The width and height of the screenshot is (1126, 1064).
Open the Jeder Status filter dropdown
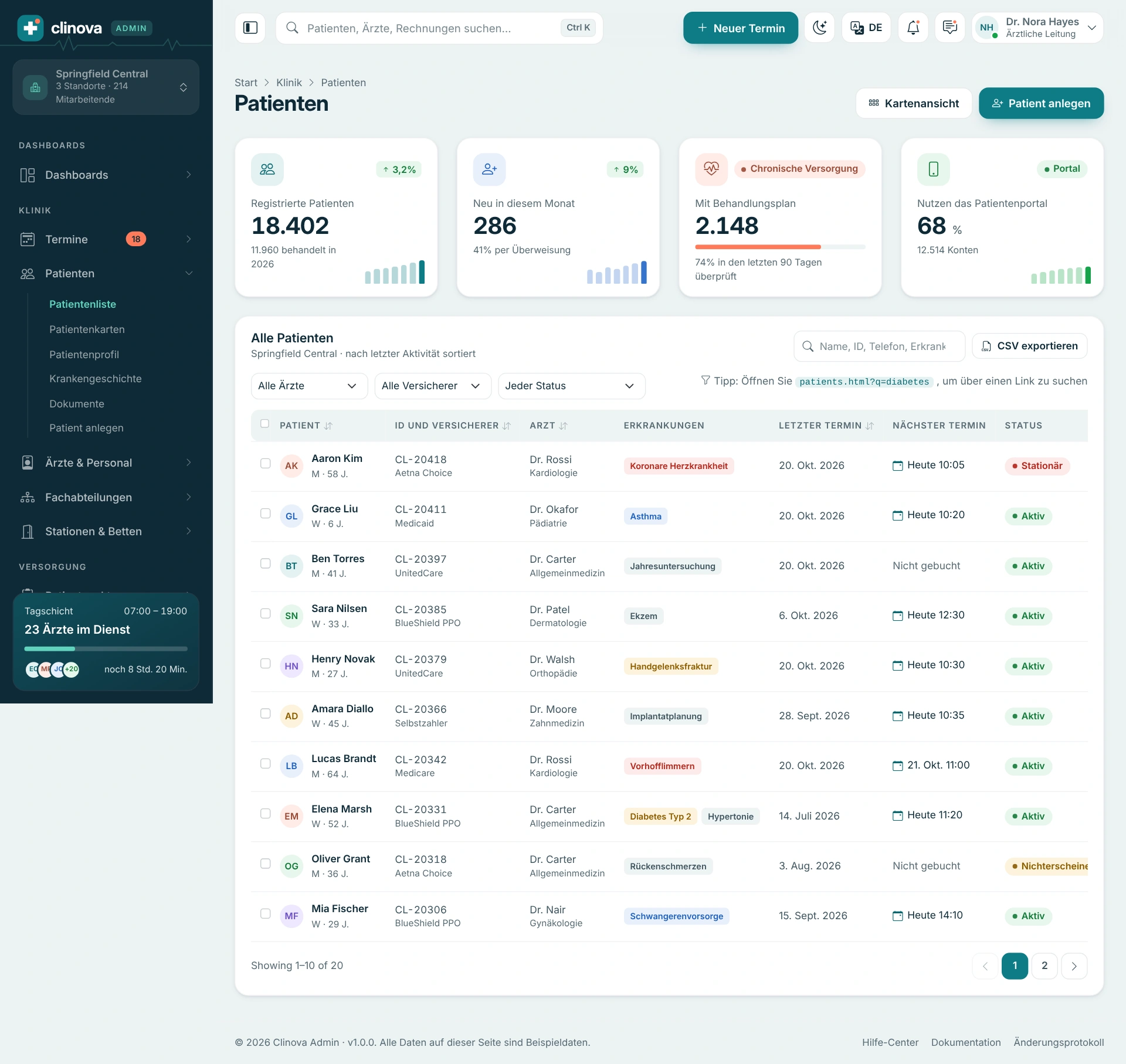(572, 386)
